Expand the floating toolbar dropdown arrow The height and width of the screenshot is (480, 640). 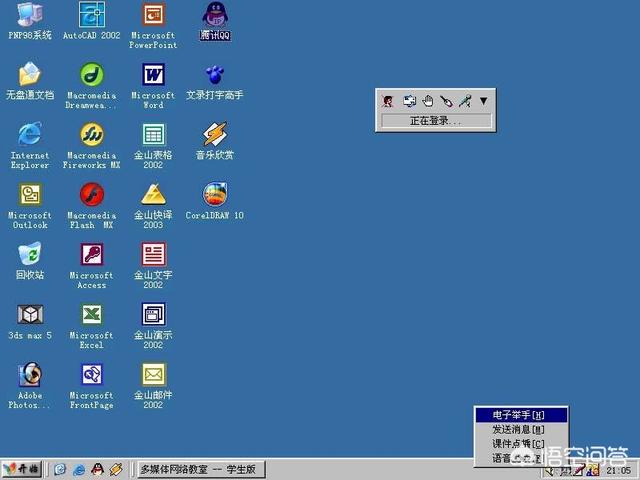[483, 101]
